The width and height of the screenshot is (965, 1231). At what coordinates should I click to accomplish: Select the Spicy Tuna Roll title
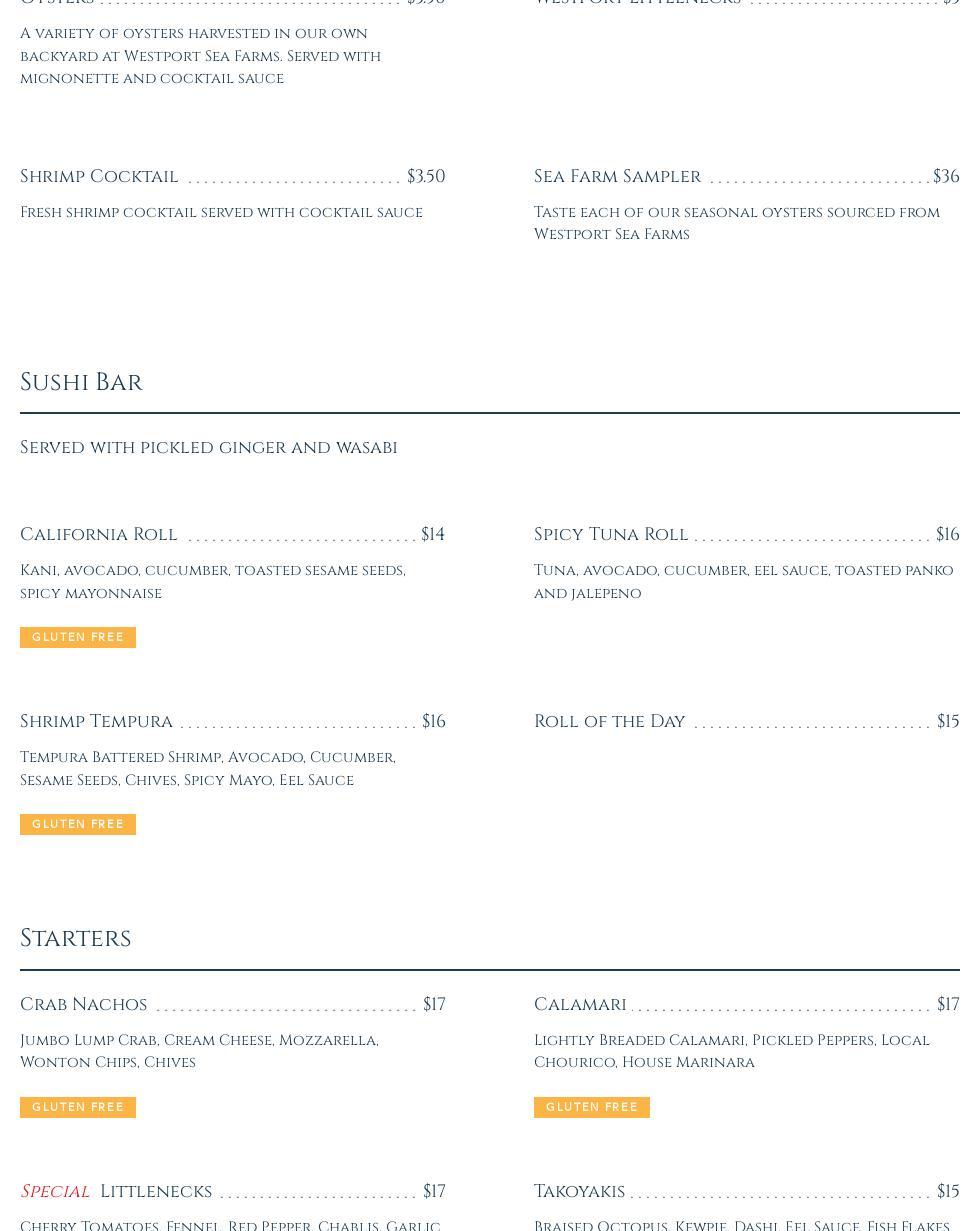pyautogui.click(x=611, y=535)
